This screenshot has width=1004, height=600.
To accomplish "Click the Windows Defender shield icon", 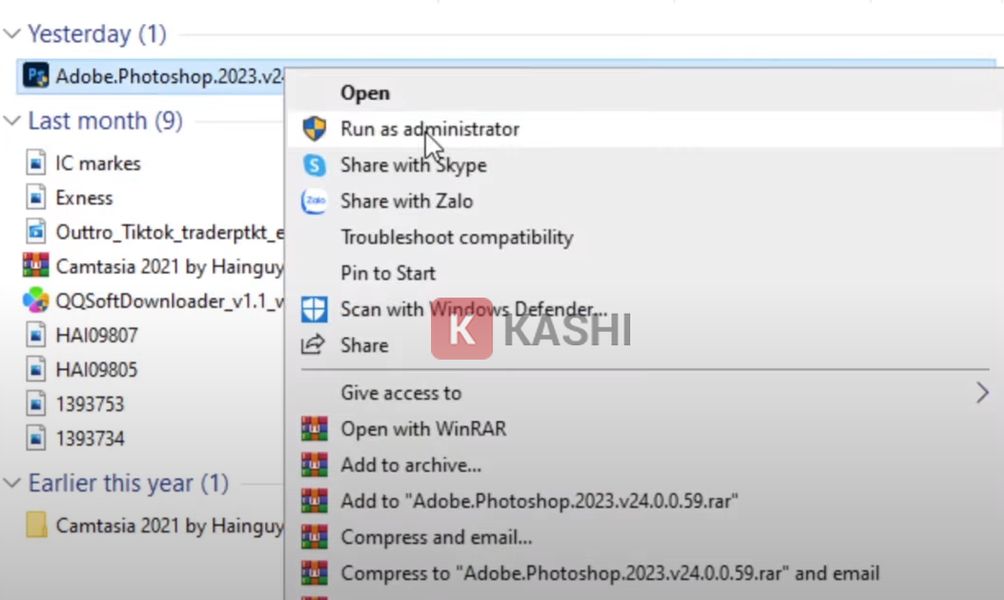I will pyautogui.click(x=314, y=309).
